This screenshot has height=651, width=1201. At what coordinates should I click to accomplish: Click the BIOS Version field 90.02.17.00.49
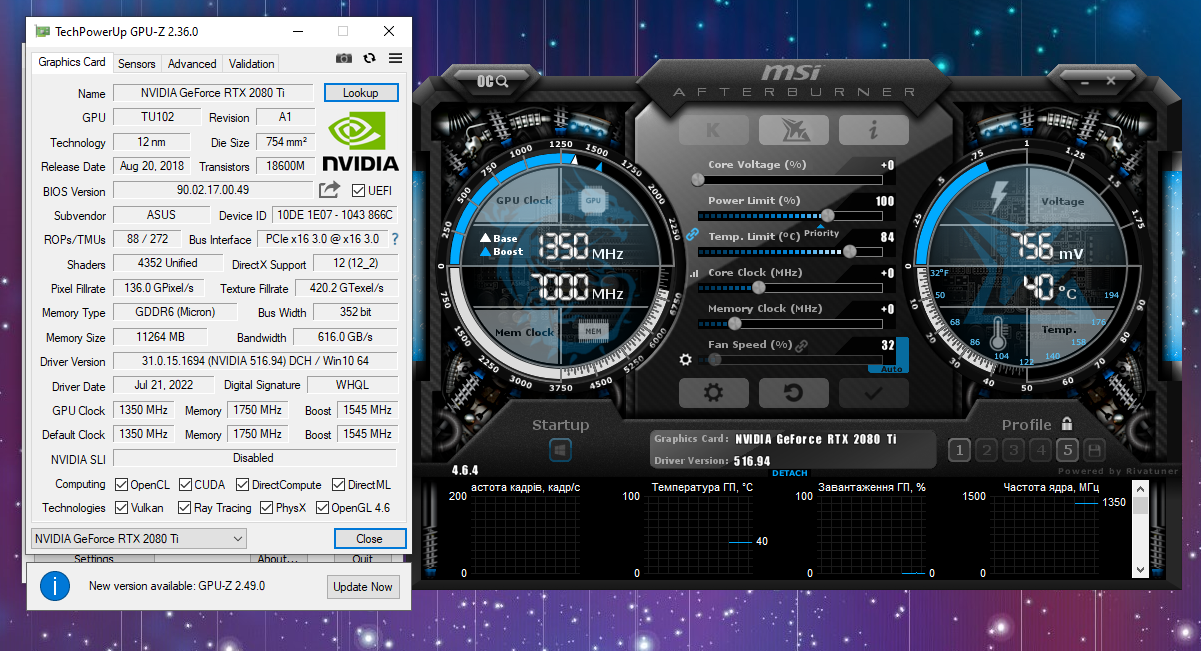[213, 190]
